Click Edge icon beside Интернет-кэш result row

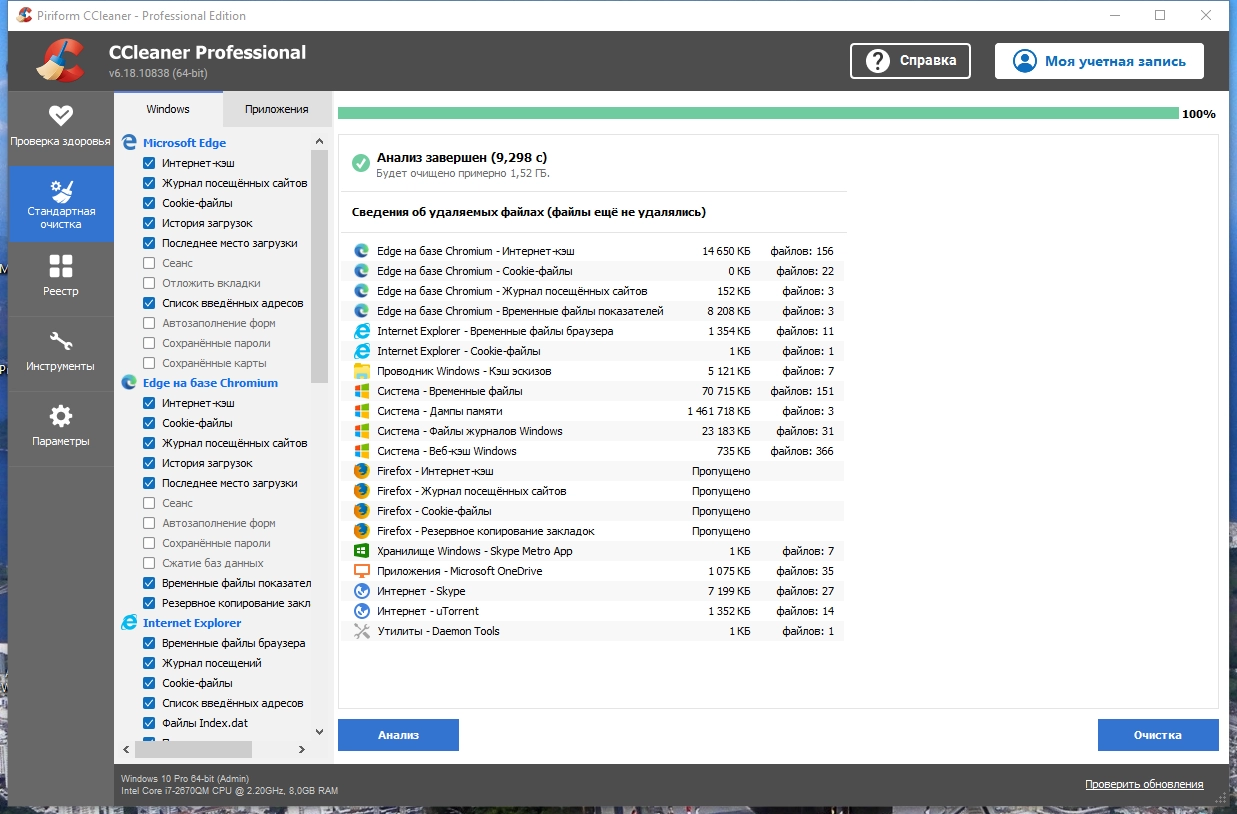[361, 251]
